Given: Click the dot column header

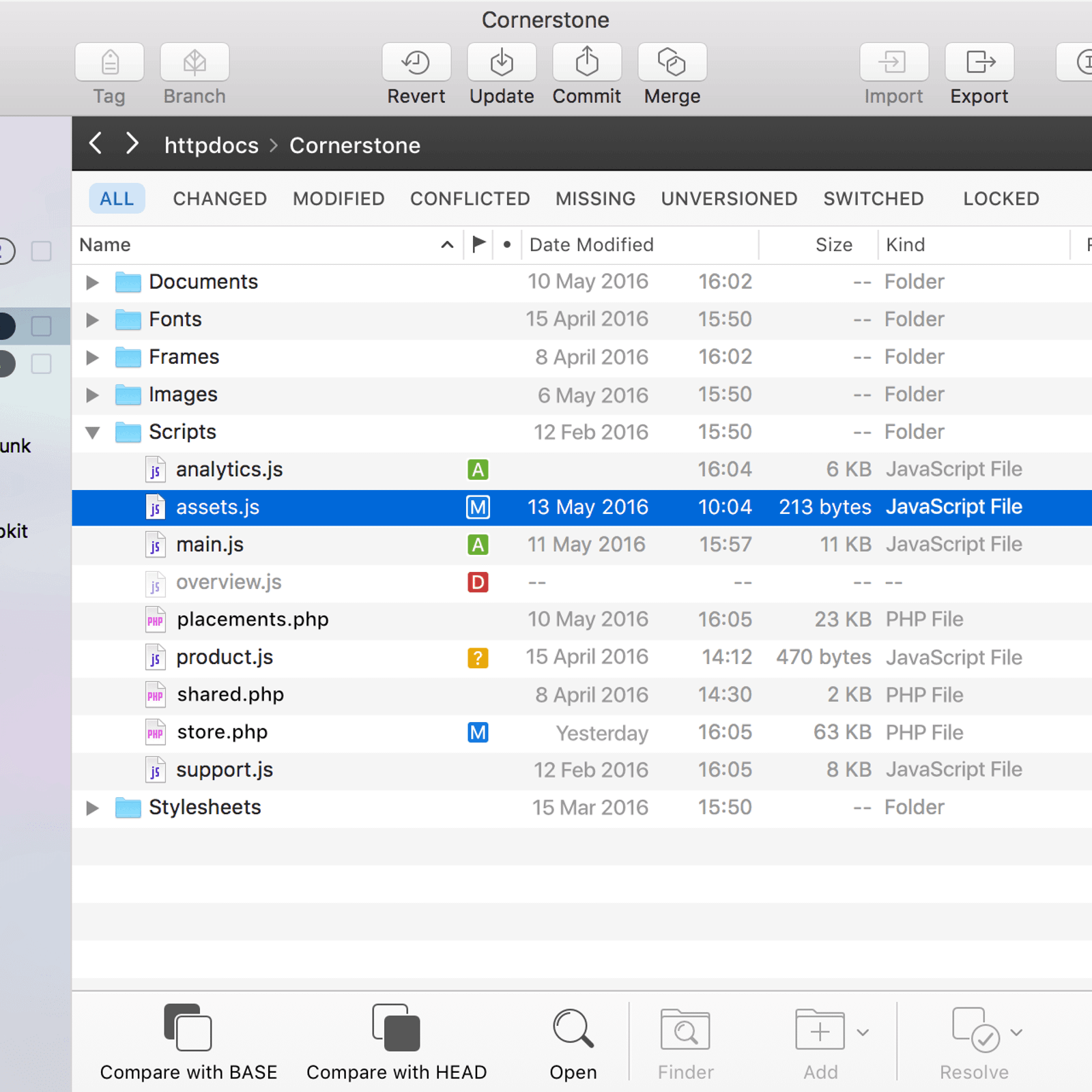Looking at the screenshot, I should [507, 244].
